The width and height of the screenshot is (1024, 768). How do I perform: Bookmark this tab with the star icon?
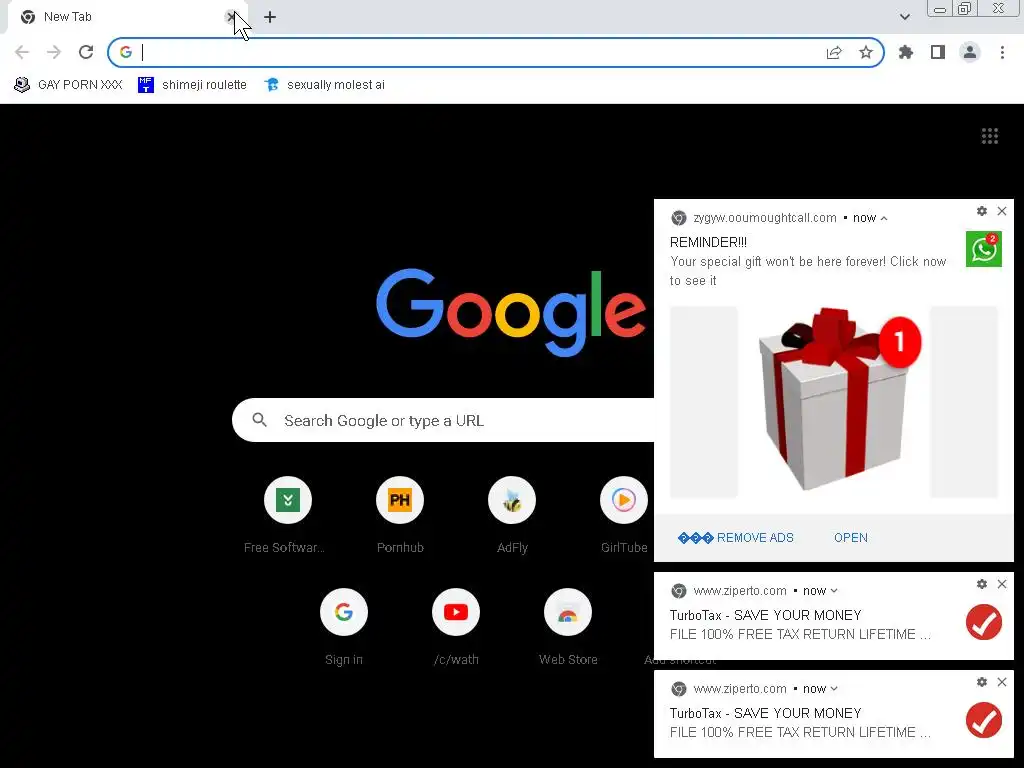[x=866, y=52]
